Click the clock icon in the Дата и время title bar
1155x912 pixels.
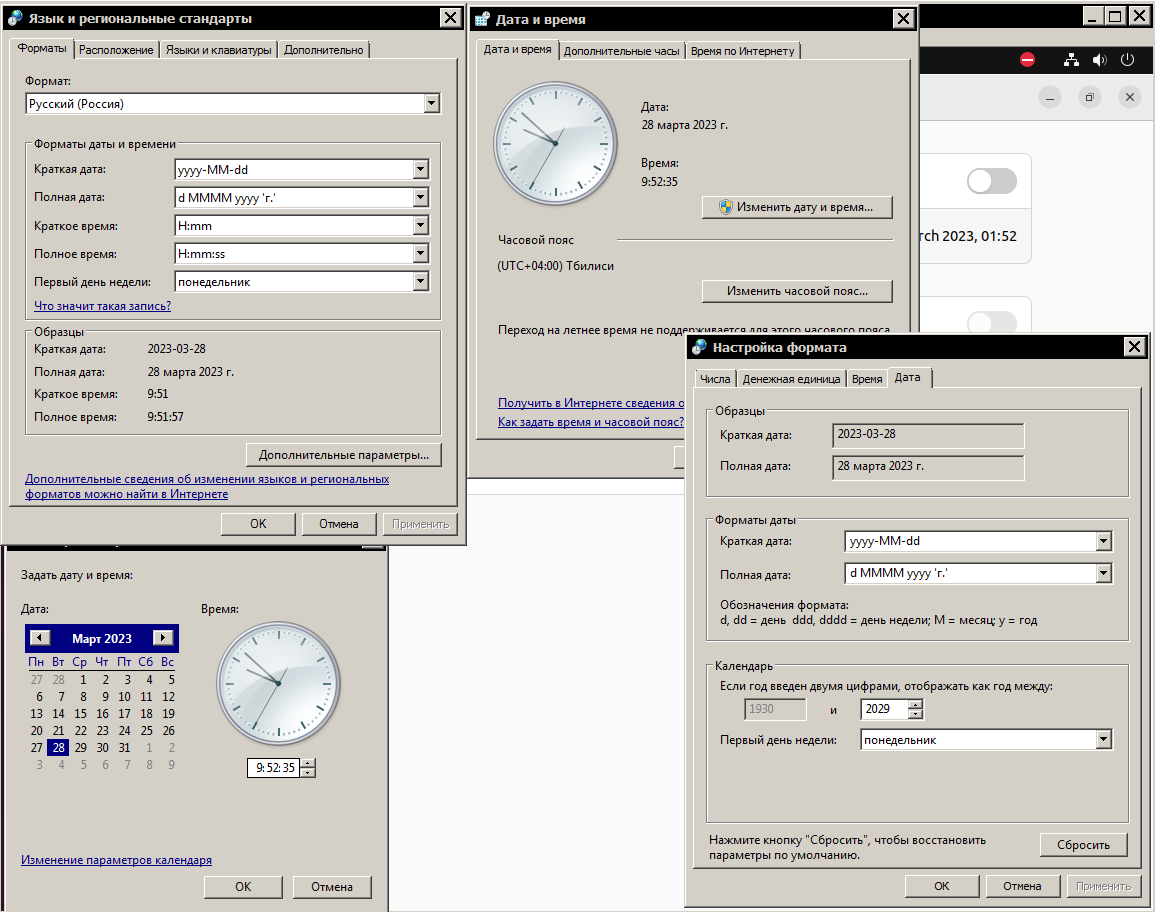(483, 19)
